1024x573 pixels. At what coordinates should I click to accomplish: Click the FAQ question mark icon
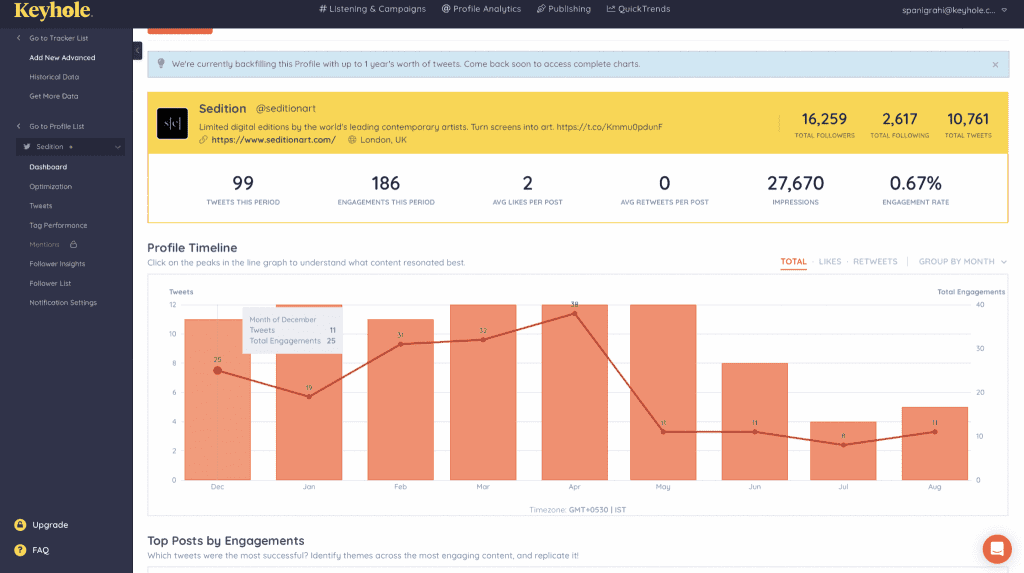point(20,550)
